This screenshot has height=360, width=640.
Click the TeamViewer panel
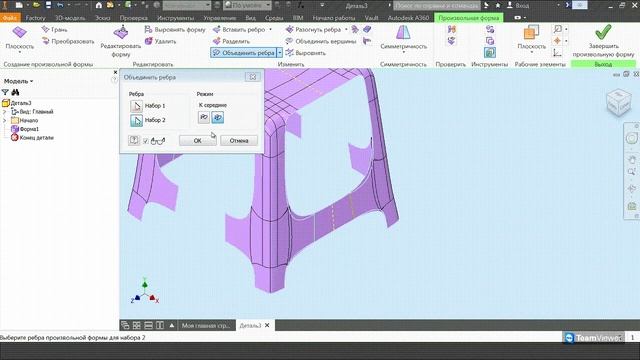click(594, 338)
